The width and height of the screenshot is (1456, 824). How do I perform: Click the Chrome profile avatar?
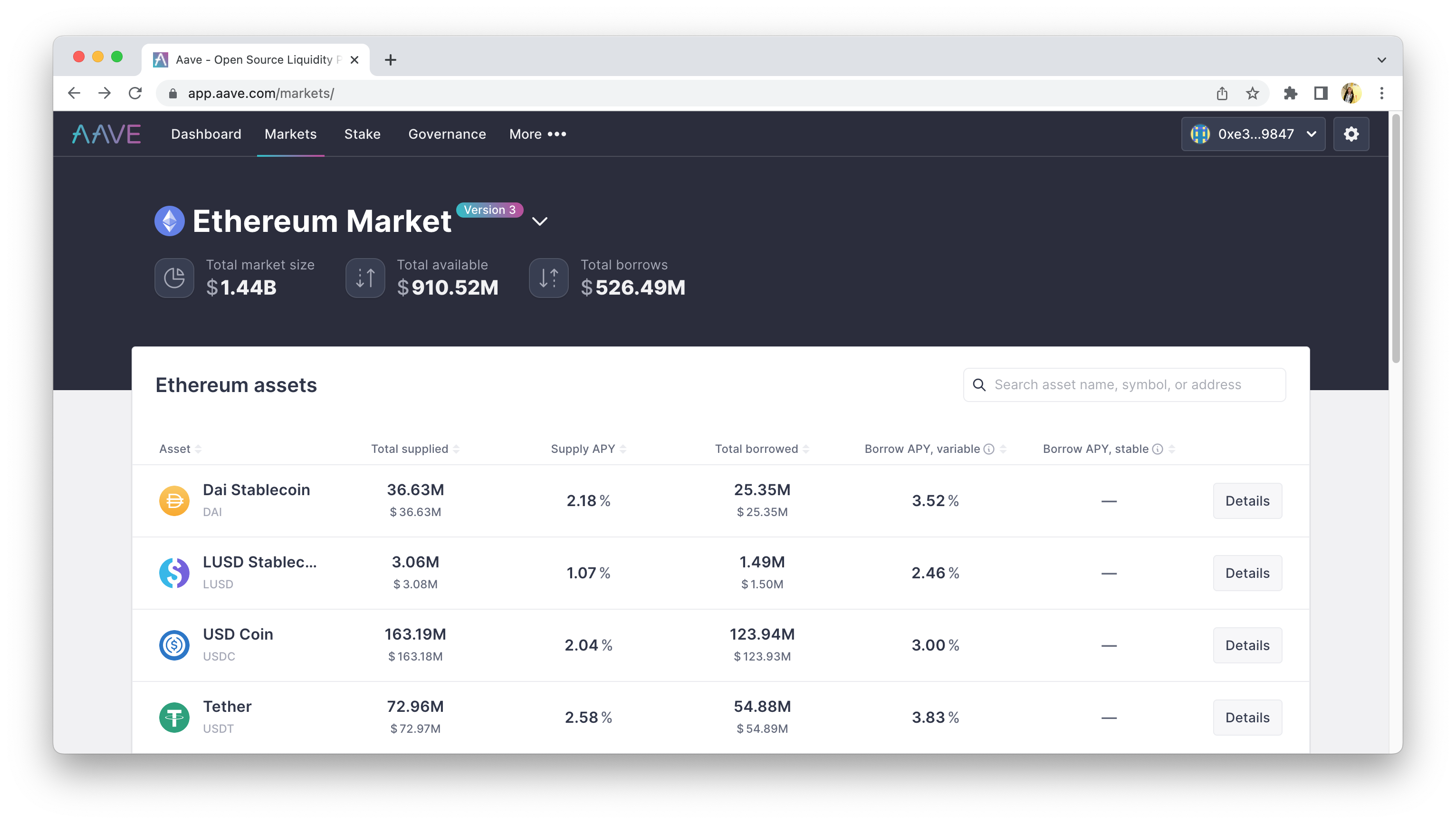(1351, 93)
